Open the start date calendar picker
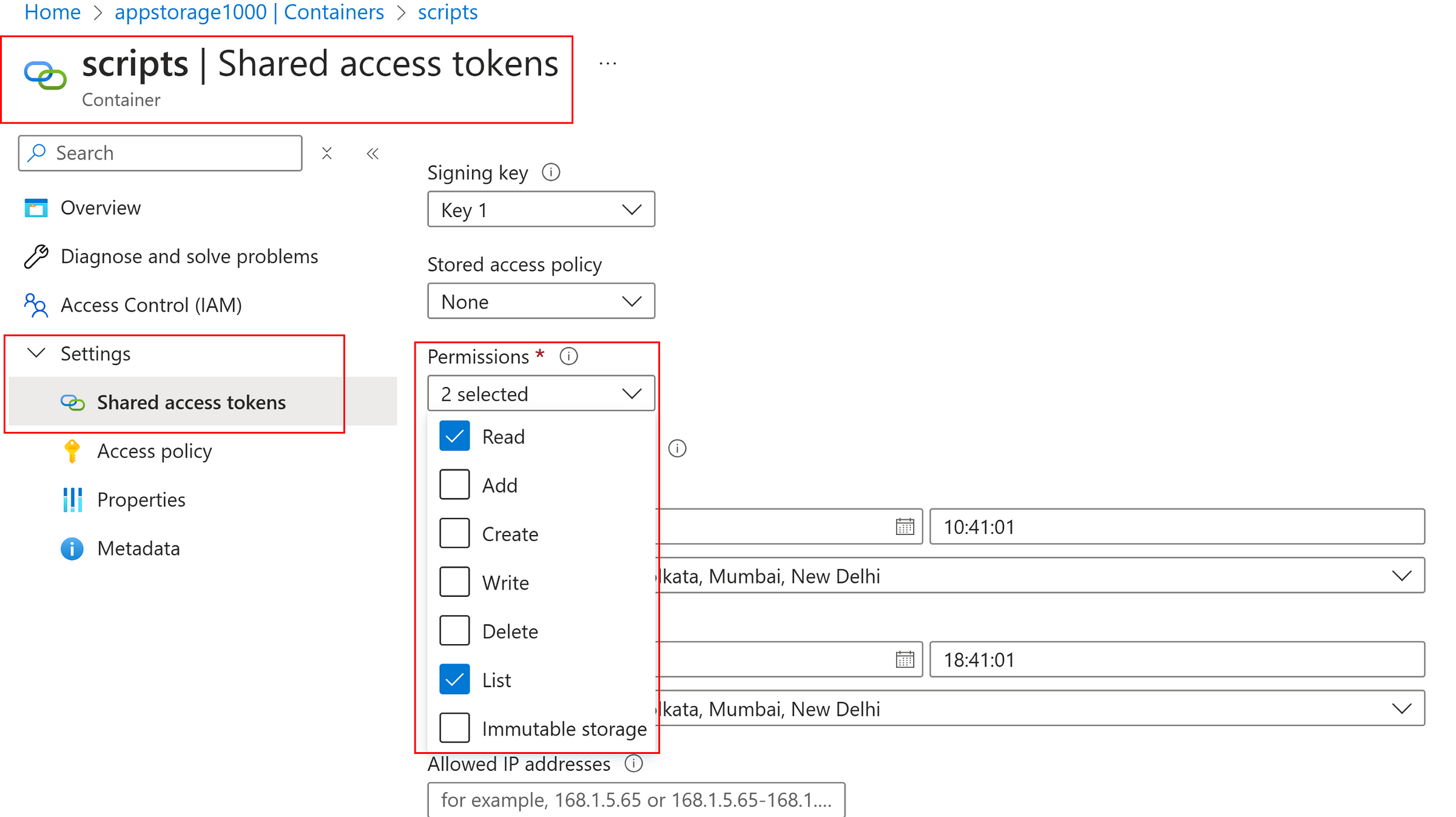1456x817 pixels. [905, 526]
